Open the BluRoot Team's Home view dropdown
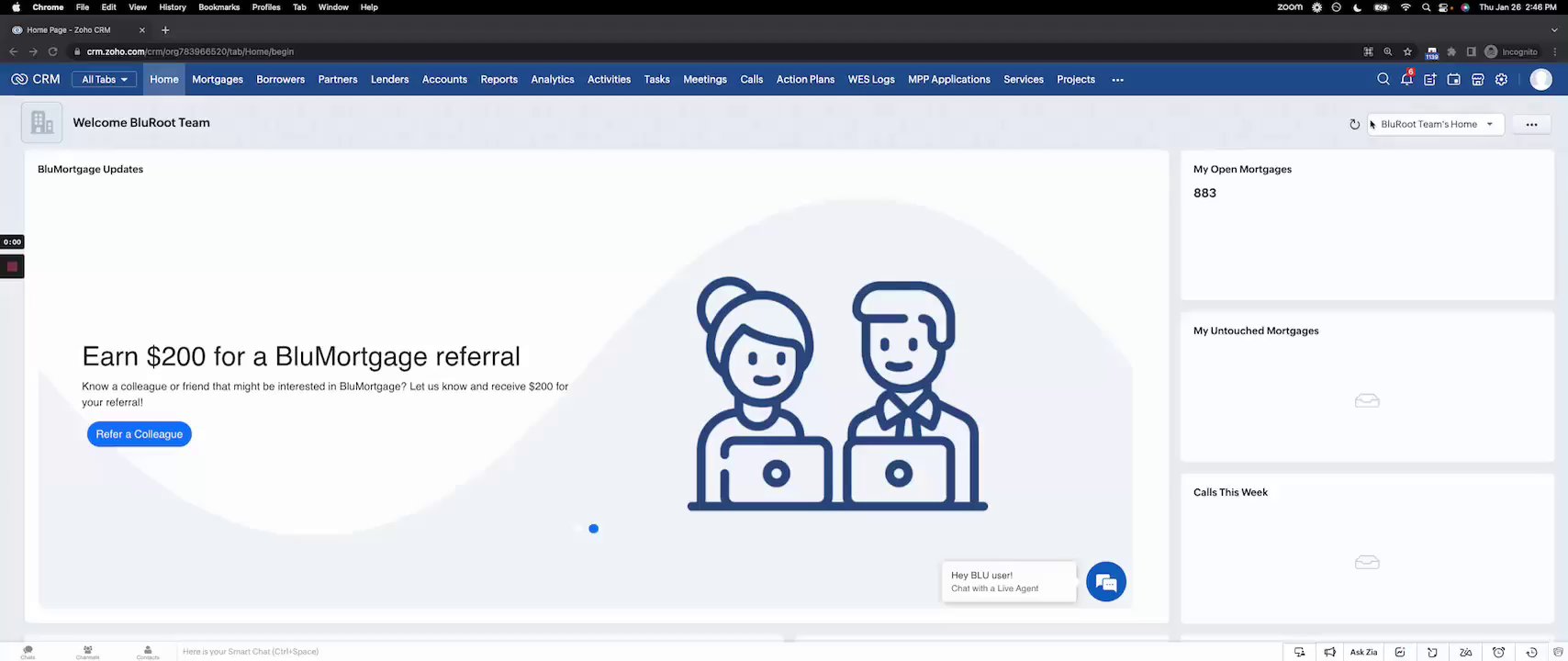Image resolution: width=1568 pixels, height=661 pixels. pyautogui.click(x=1436, y=124)
